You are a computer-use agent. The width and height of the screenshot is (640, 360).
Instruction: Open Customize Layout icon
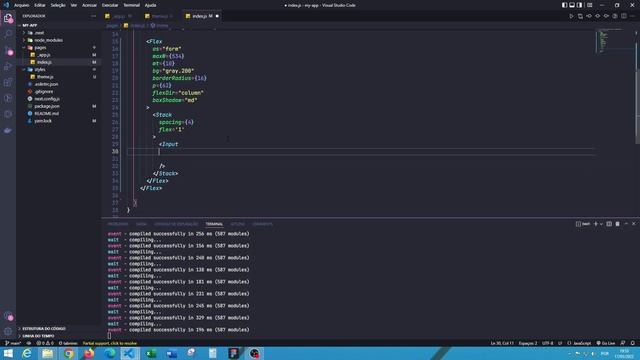pos(590,5)
